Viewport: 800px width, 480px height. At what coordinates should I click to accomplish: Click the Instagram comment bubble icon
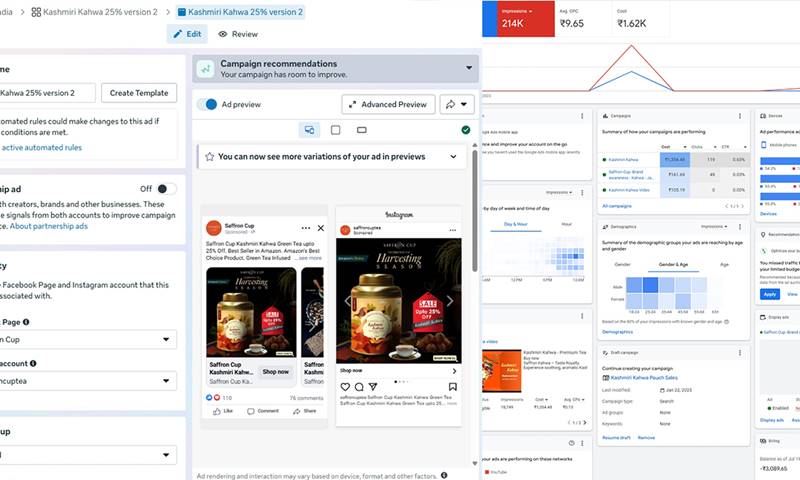pyautogui.click(x=359, y=387)
